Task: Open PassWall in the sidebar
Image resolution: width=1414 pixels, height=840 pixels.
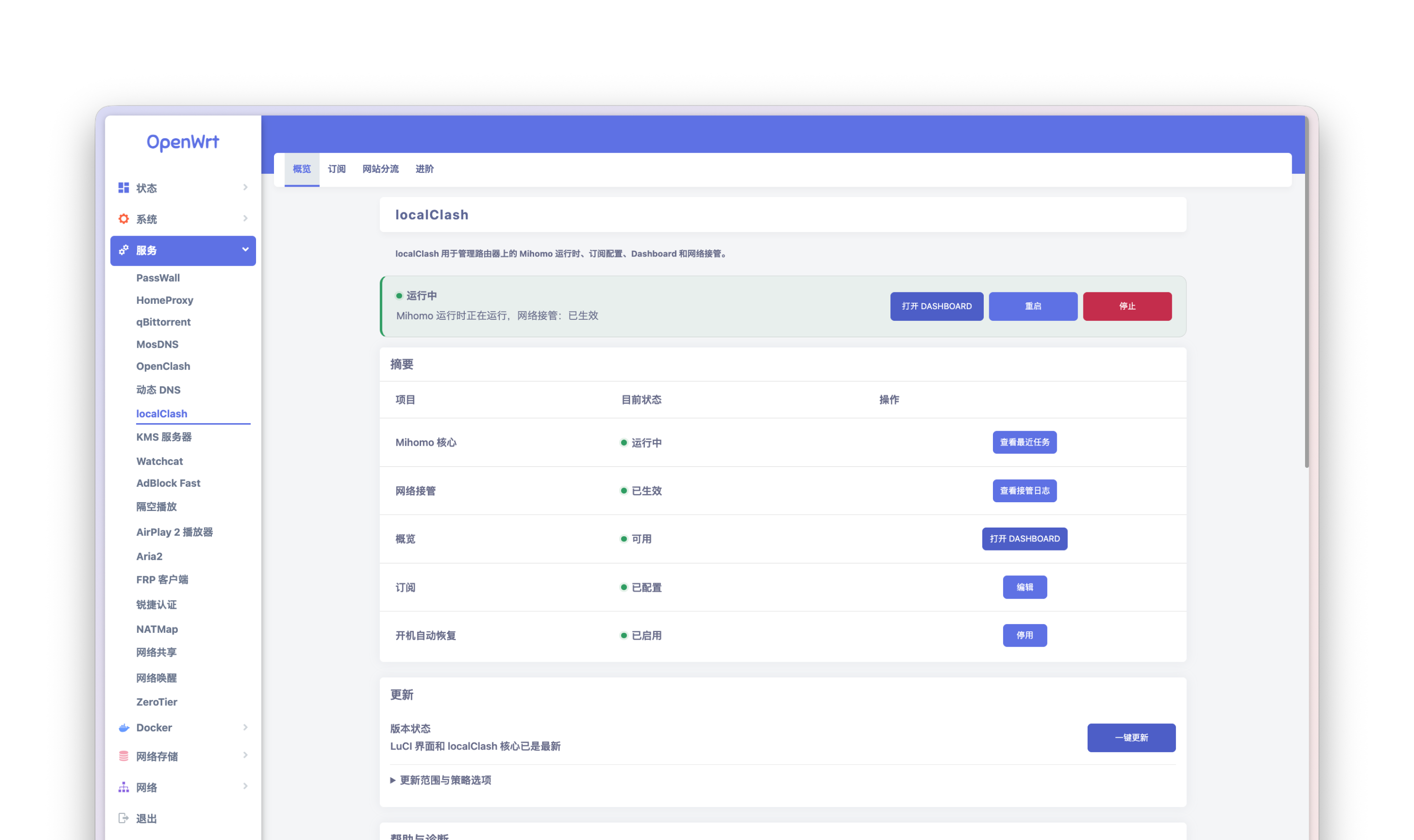Action: 158,278
